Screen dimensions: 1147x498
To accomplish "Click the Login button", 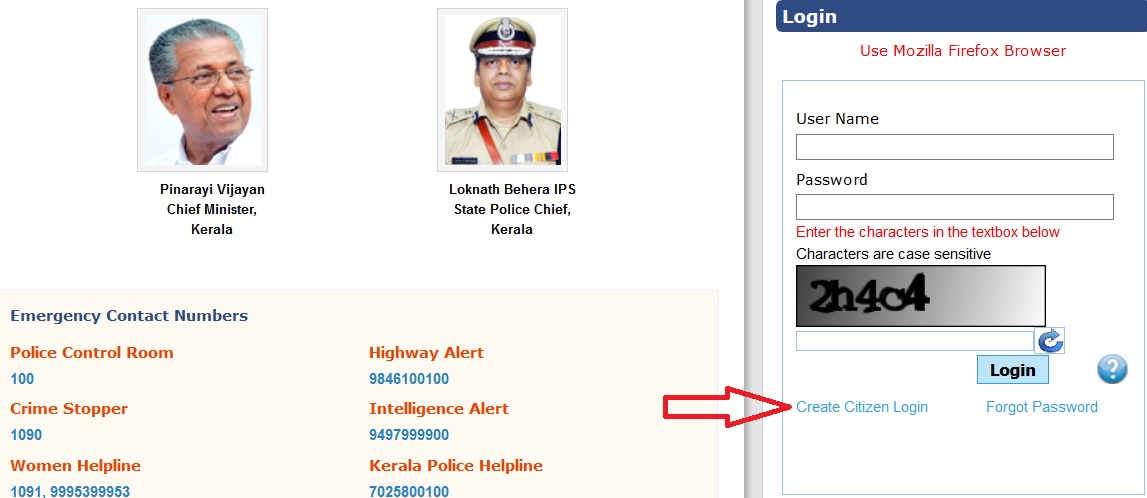I will pyautogui.click(x=1012, y=370).
